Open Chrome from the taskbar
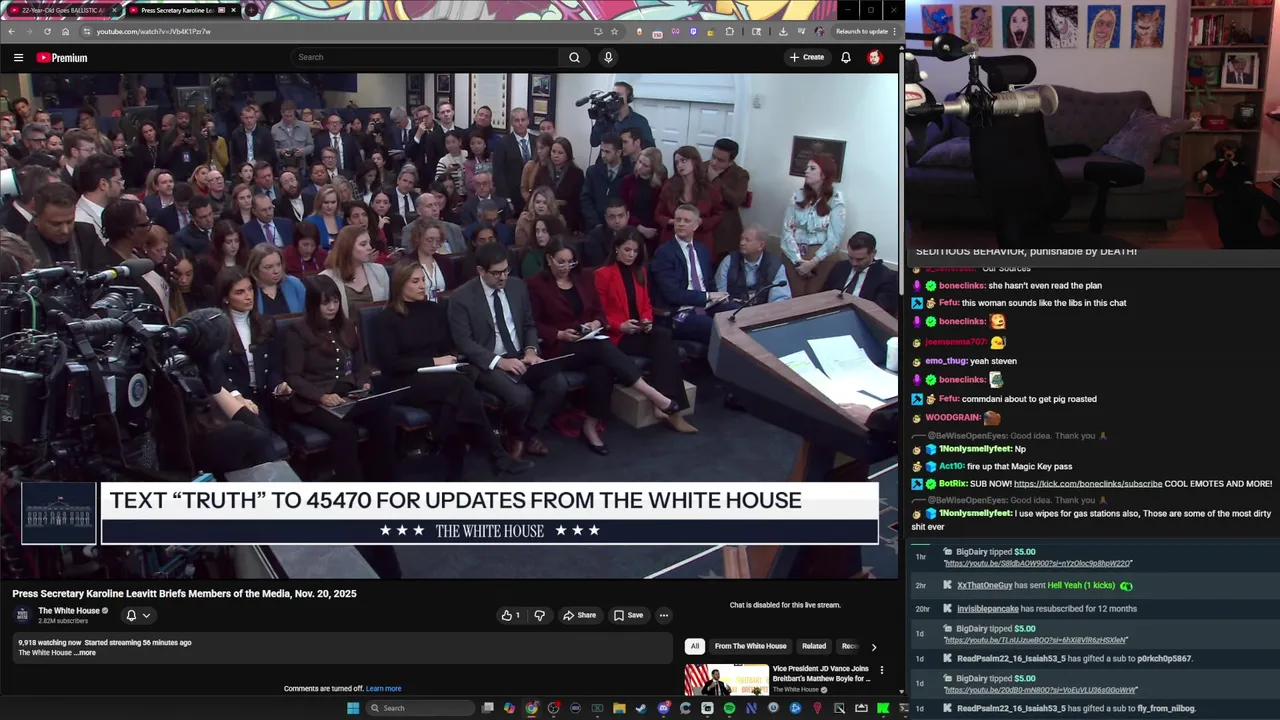1280x720 pixels. pos(531,708)
